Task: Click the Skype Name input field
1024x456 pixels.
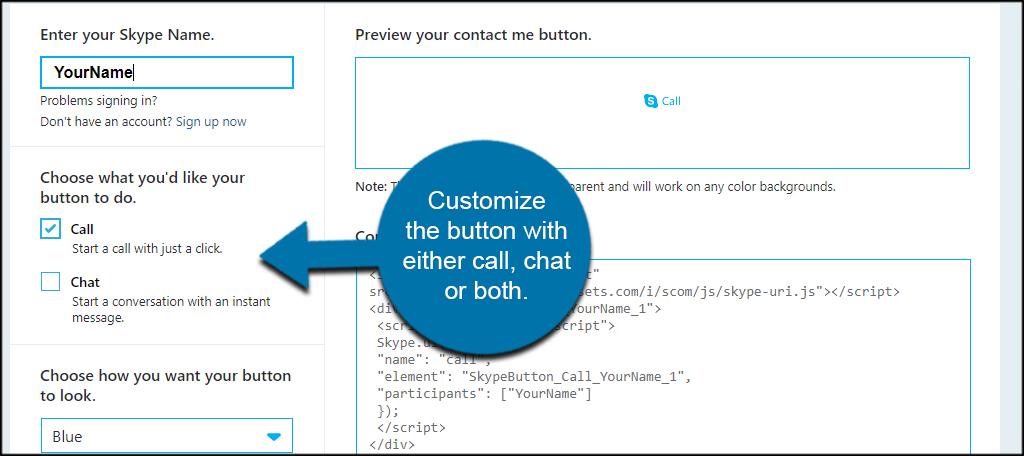Action: click(167, 73)
